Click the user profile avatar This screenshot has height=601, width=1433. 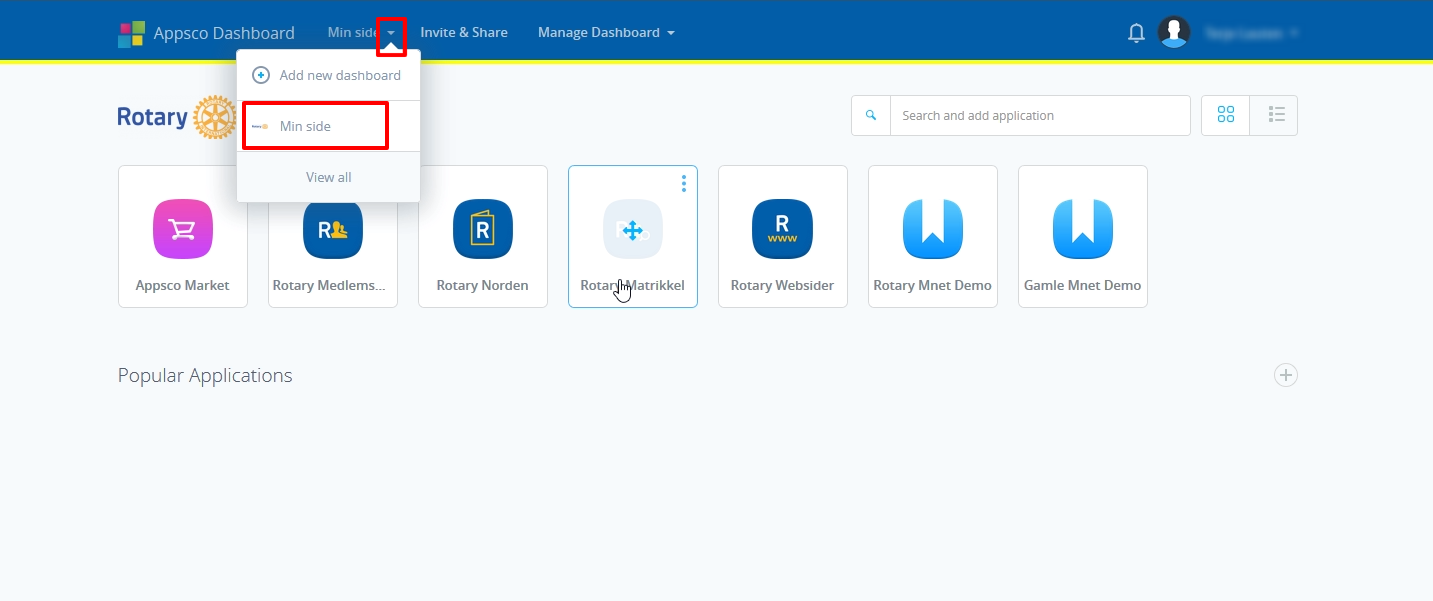point(1174,32)
